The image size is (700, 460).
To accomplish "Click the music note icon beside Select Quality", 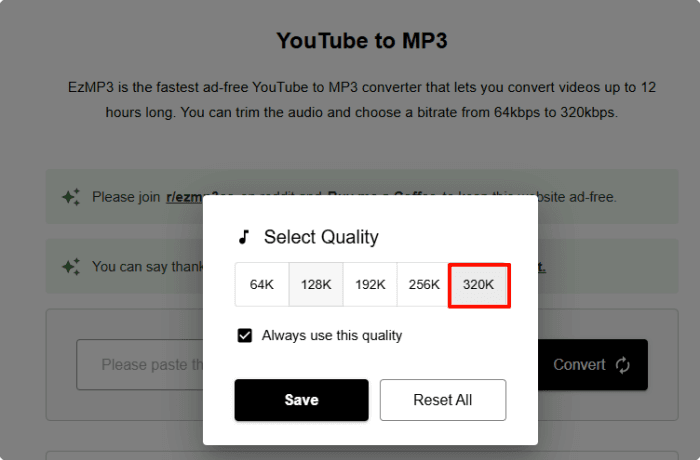I will (x=243, y=237).
